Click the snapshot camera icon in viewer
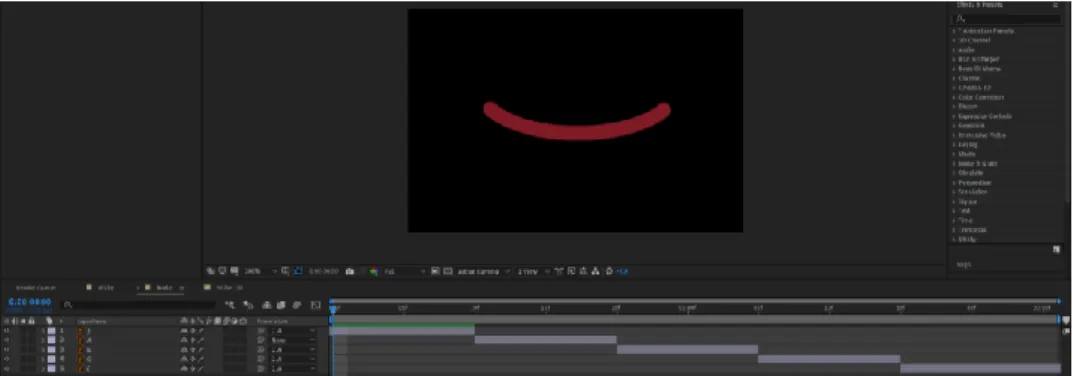 tap(350, 272)
